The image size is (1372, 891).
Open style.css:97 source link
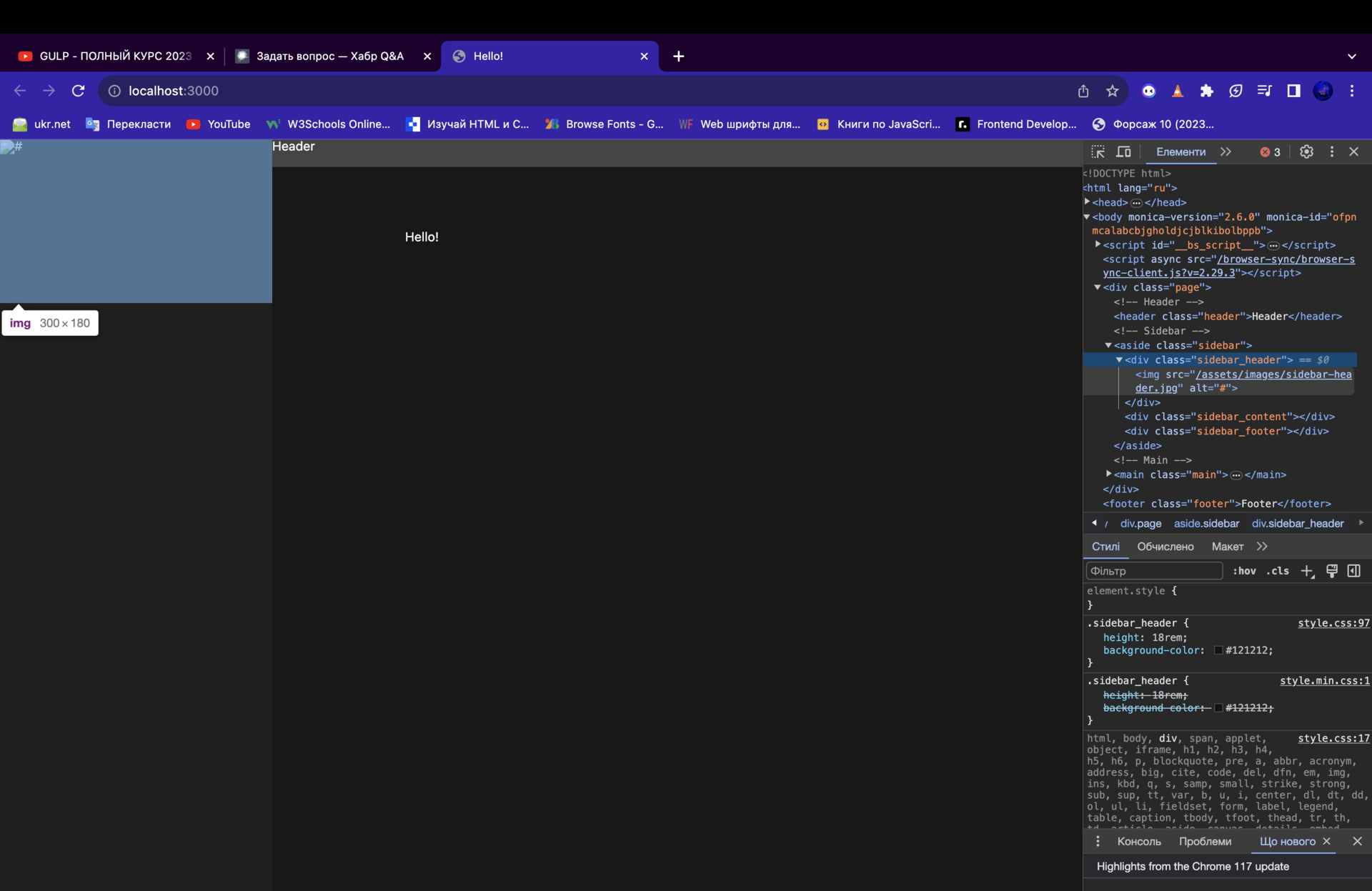point(1333,623)
